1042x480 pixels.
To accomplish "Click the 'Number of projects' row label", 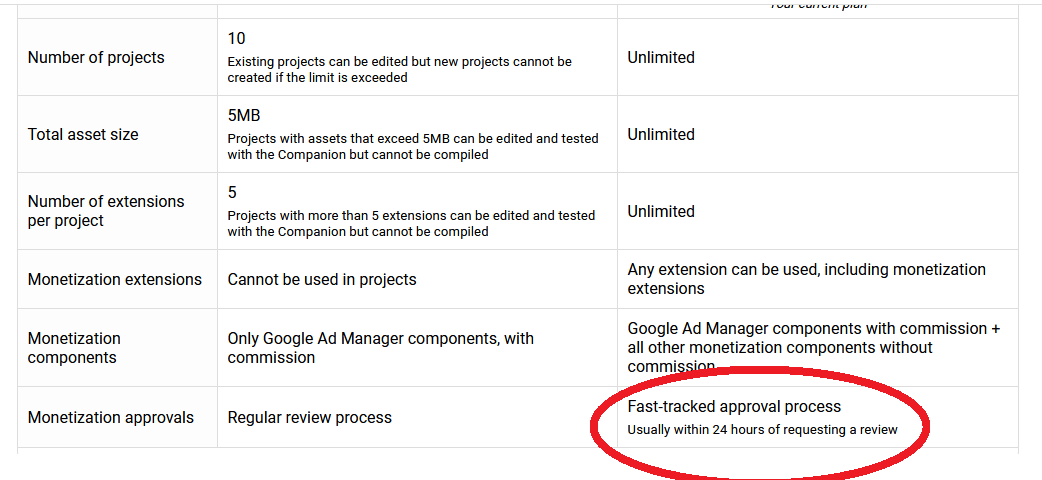I will (96, 58).
